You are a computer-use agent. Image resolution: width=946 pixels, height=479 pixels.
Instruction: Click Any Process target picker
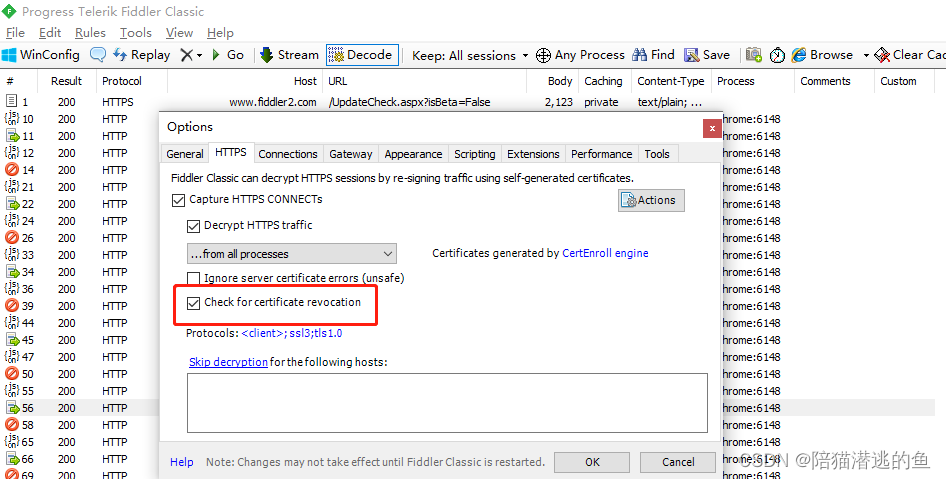click(580, 55)
